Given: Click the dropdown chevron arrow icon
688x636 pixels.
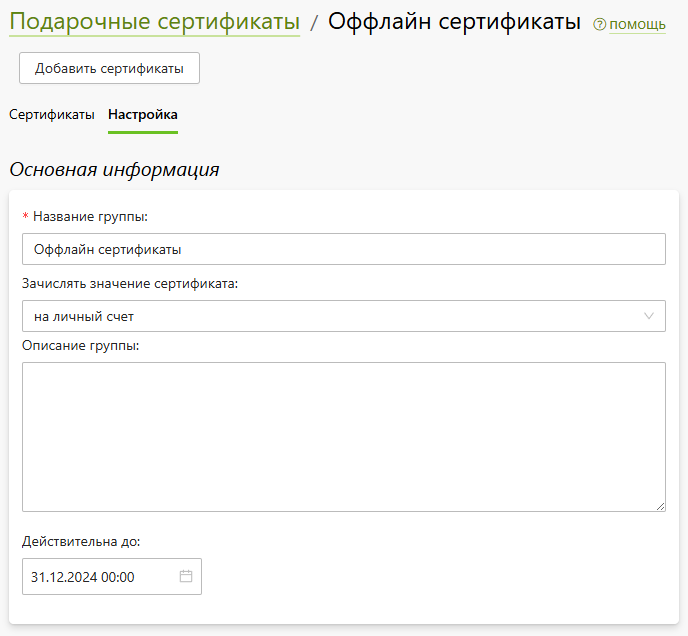Looking at the screenshot, I should 649,316.
